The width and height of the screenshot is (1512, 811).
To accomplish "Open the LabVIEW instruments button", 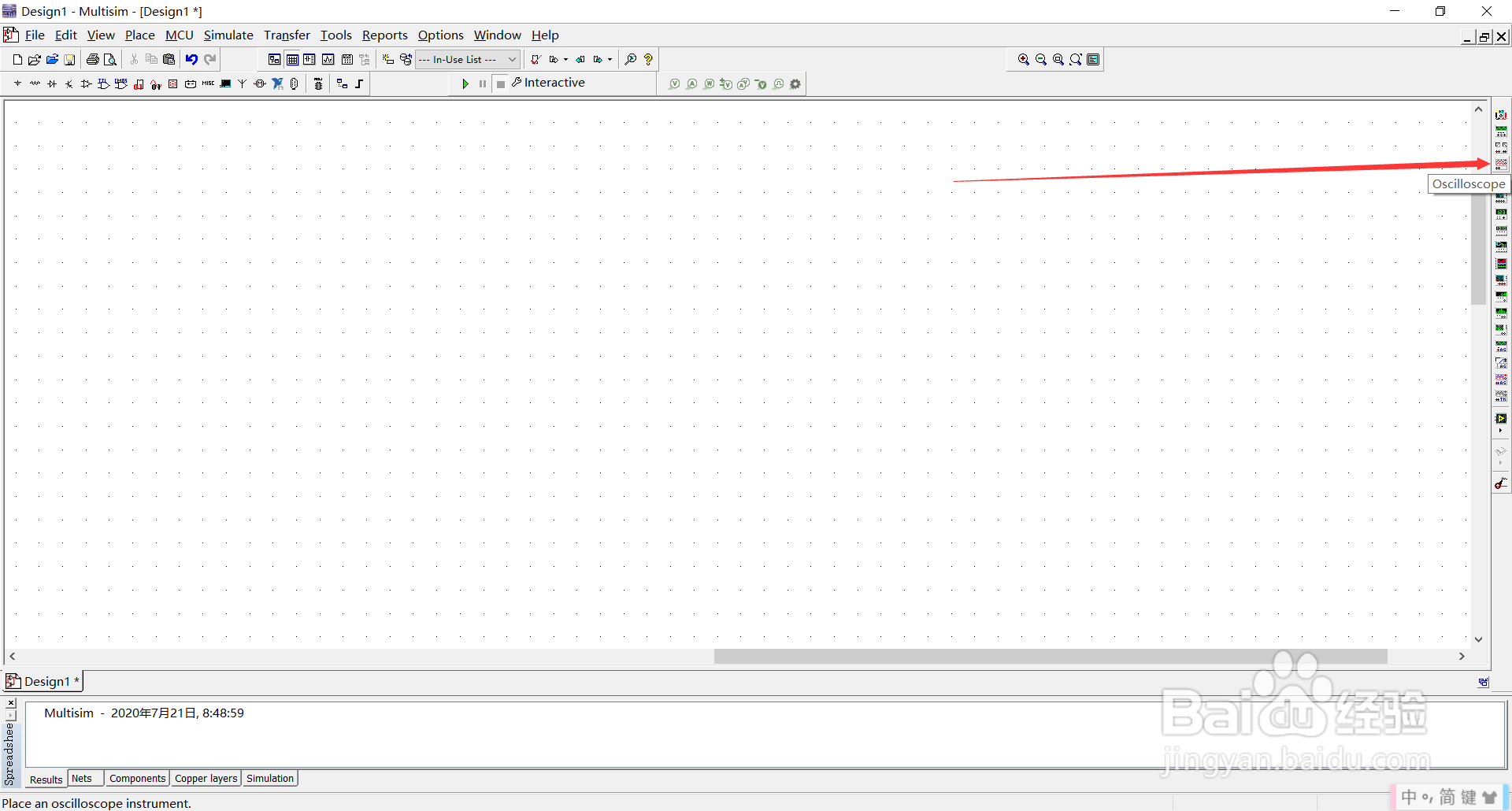I will point(1501,419).
